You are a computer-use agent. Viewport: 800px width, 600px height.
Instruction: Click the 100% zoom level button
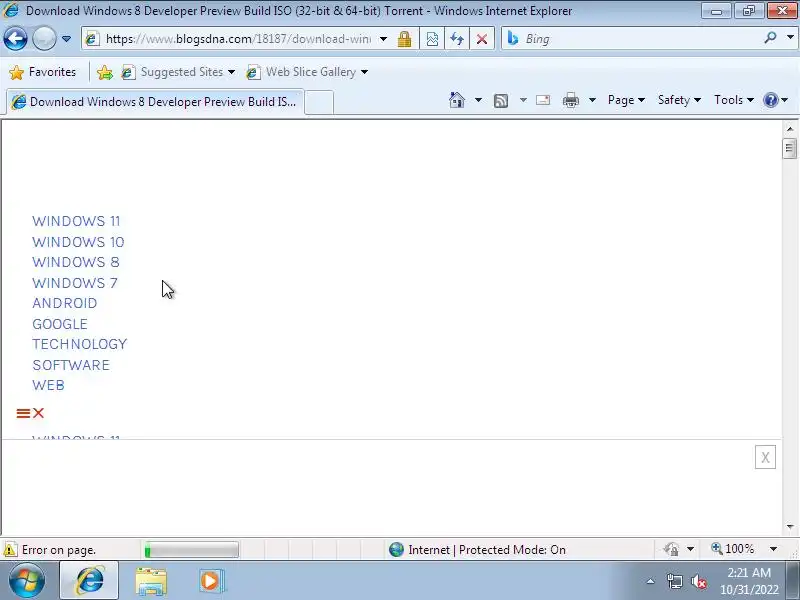733,549
